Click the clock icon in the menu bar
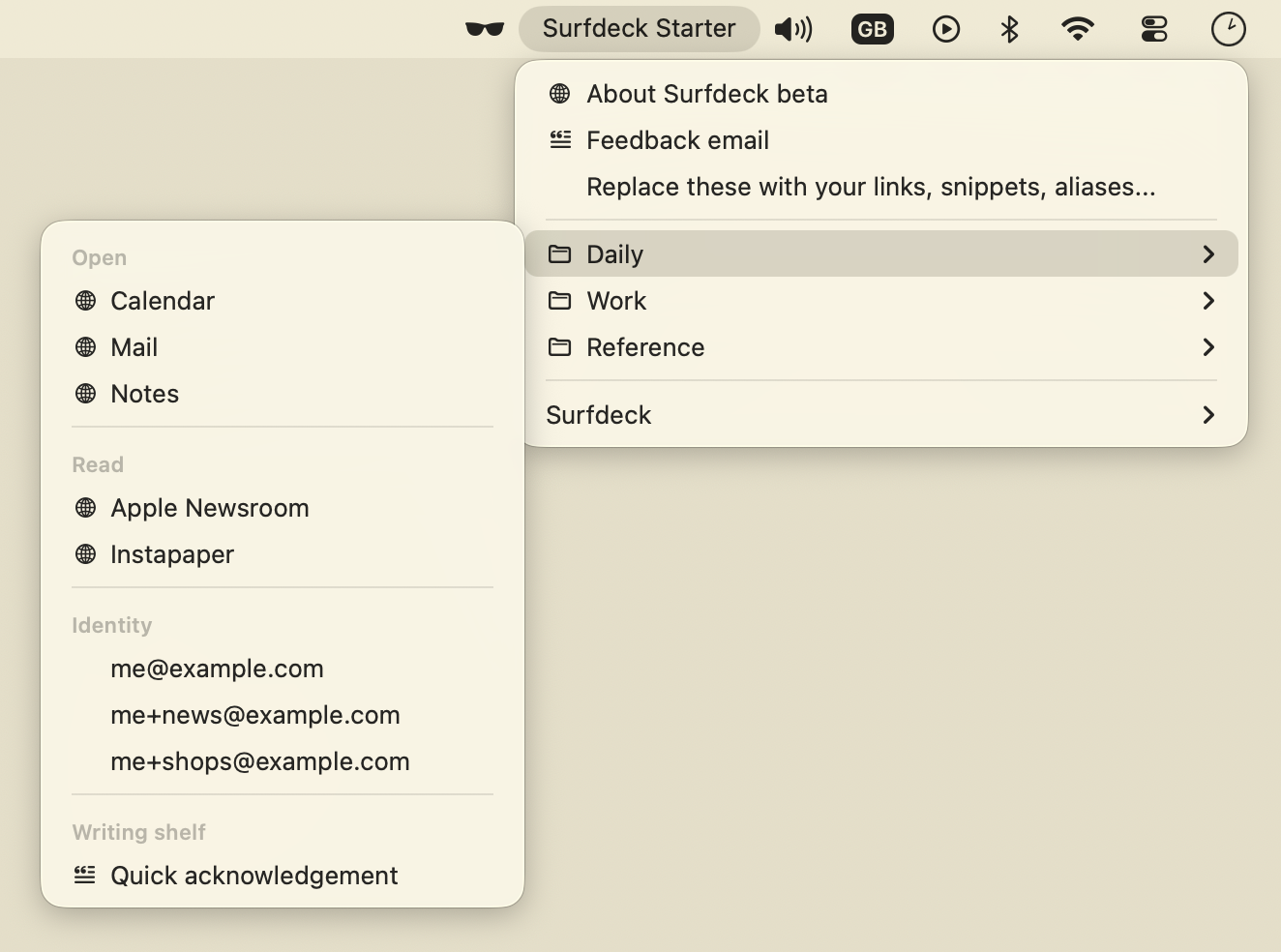1281x952 pixels. pos(1229,29)
